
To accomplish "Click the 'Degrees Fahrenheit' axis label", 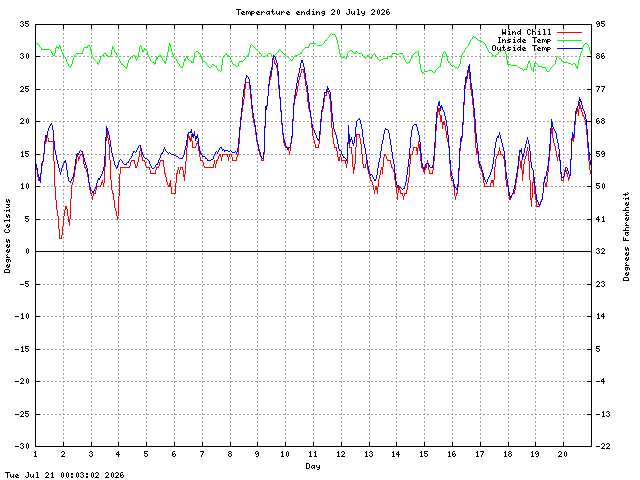I will [x=626, y=236].
